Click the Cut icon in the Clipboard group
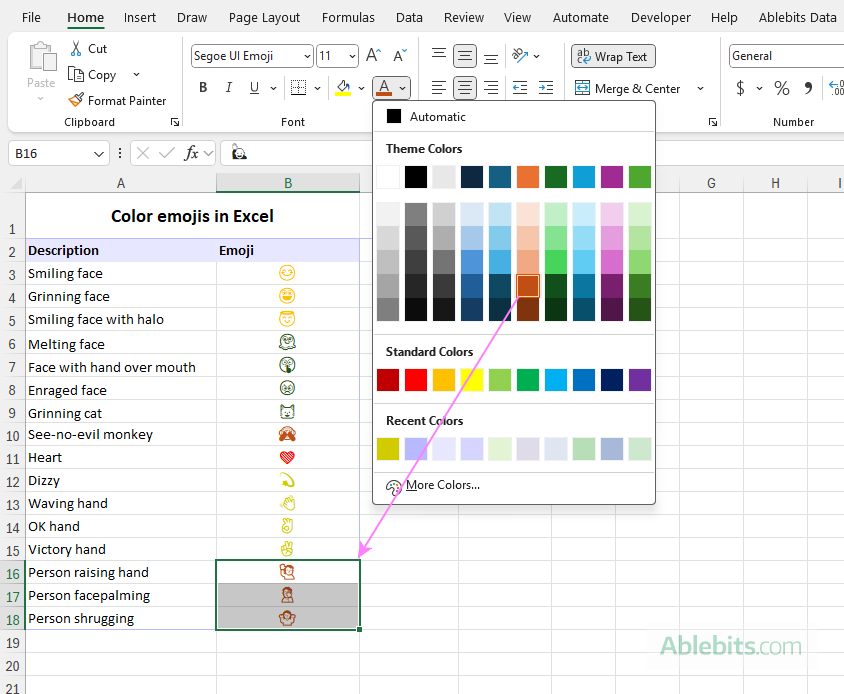Screen dimensions: 844x694 click(x=75, y=48)
